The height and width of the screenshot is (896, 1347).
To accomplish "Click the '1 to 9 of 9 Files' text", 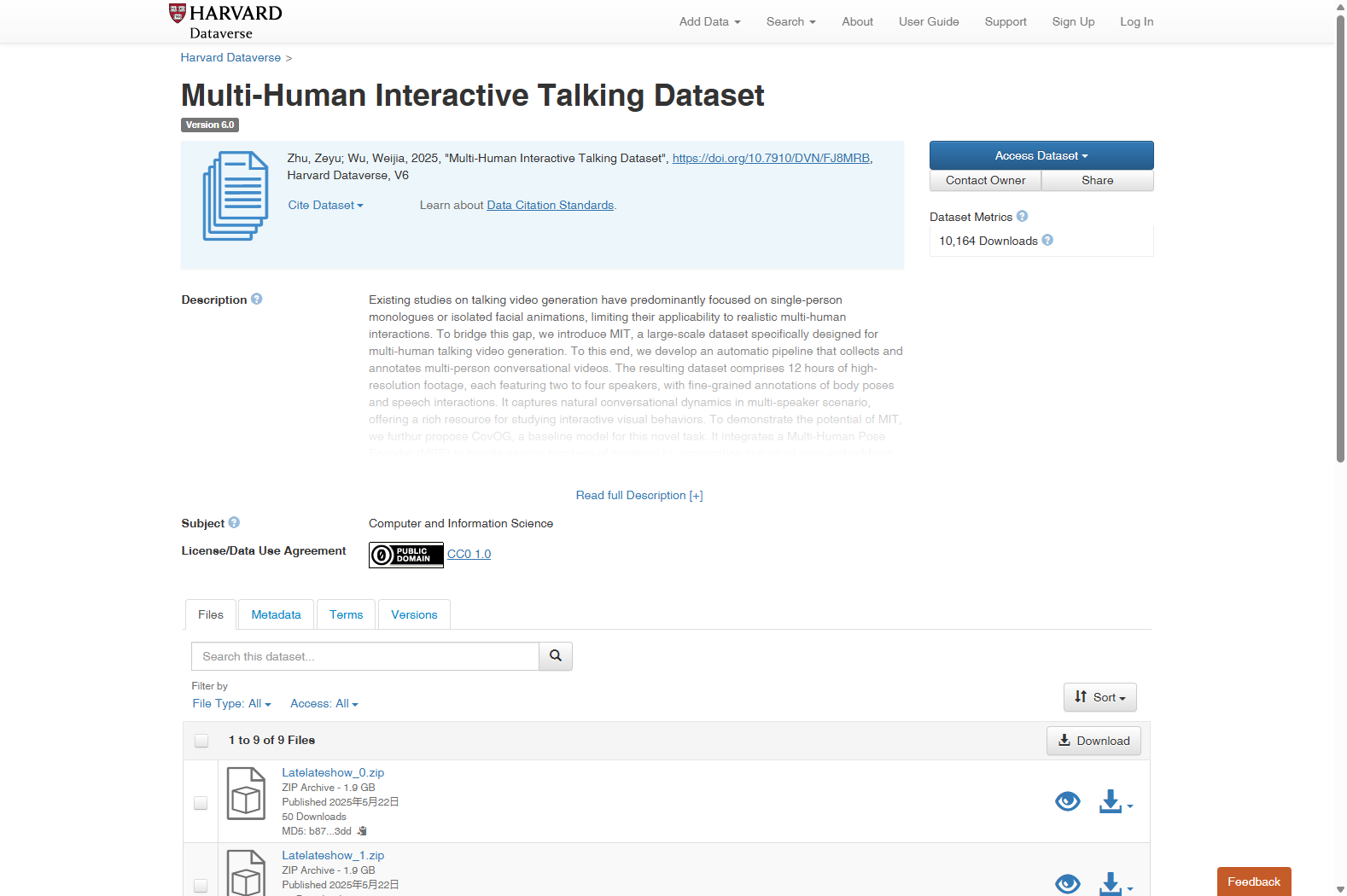I will pos(271,741).
